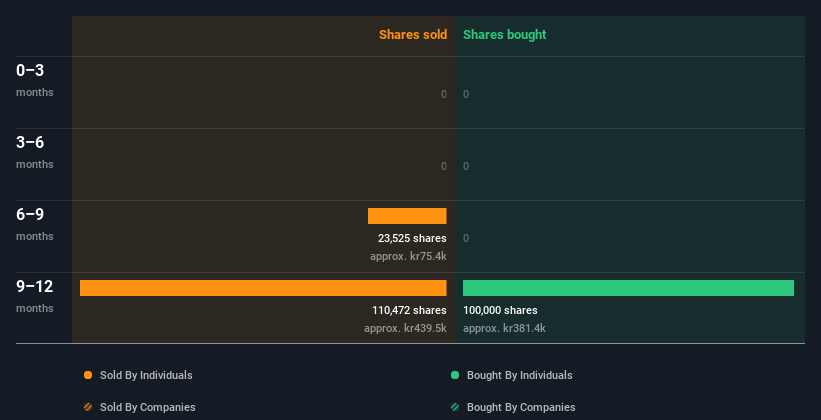Click the sold zero in 0–3 months row

pyautogui.click(x=444, y=94)
